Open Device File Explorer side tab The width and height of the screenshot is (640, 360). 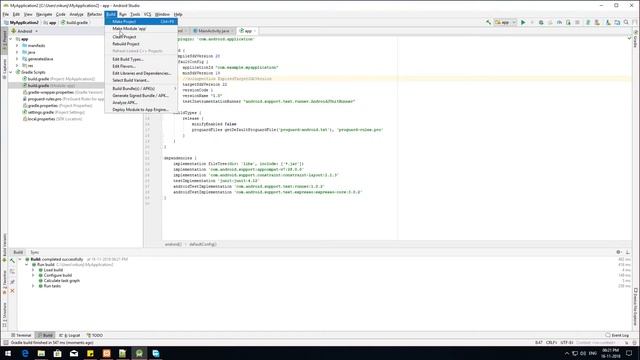click(x=636, y=306)
